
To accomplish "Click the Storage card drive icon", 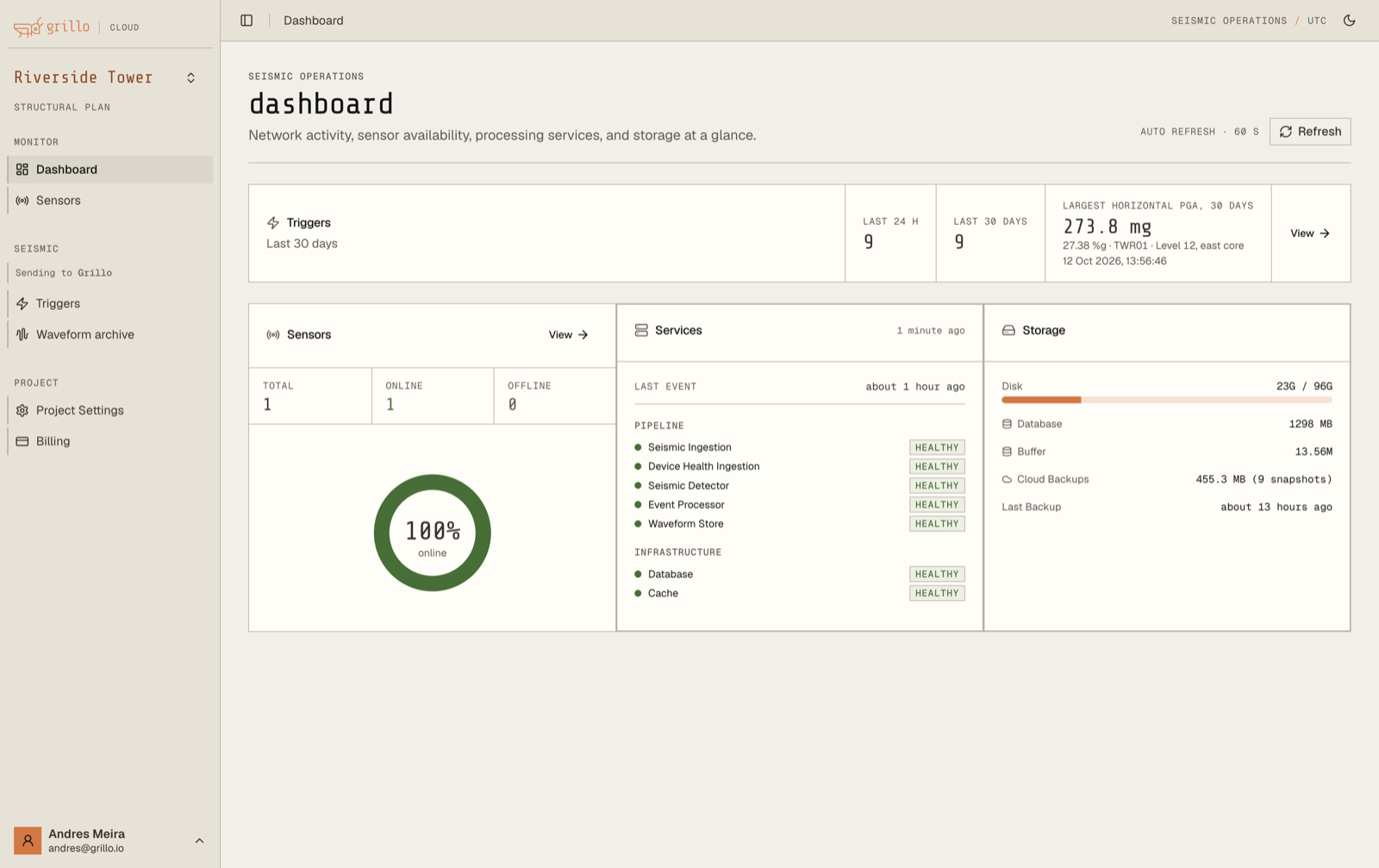I will tap(1008, 331).
